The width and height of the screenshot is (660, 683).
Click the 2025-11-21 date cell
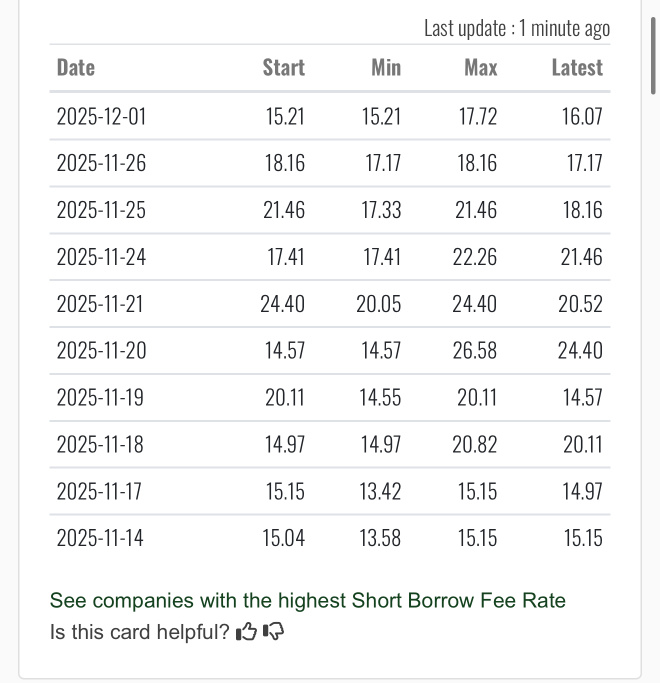tap(100, 304)
